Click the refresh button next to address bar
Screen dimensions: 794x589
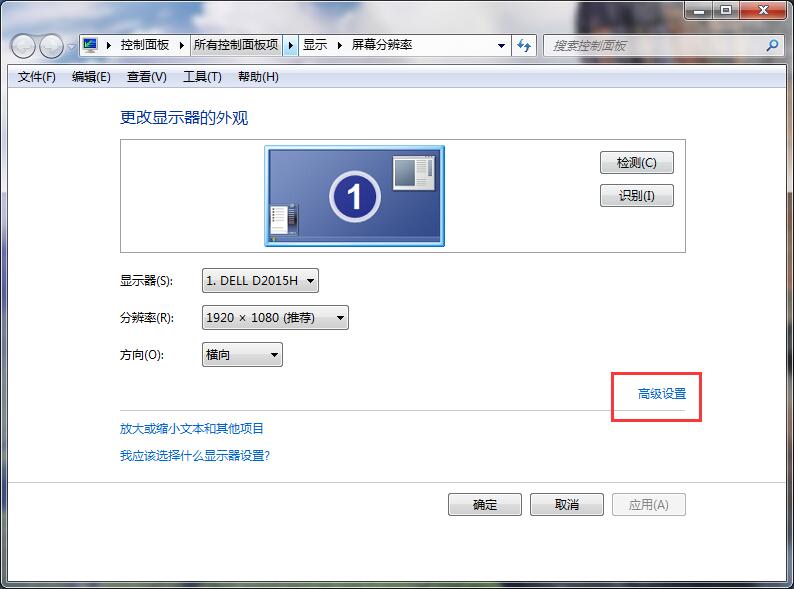tap(524, 46)
